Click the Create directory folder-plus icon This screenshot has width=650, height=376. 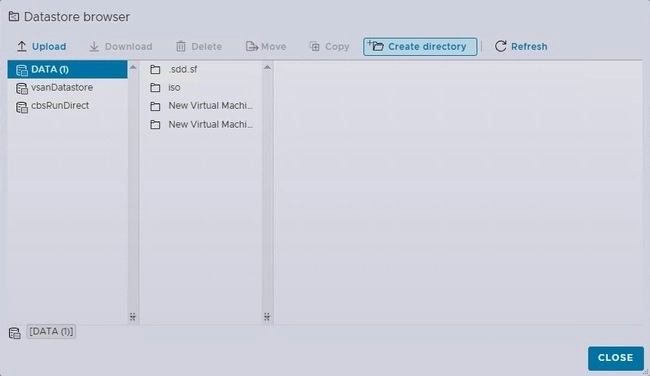[x=376, y=46]
